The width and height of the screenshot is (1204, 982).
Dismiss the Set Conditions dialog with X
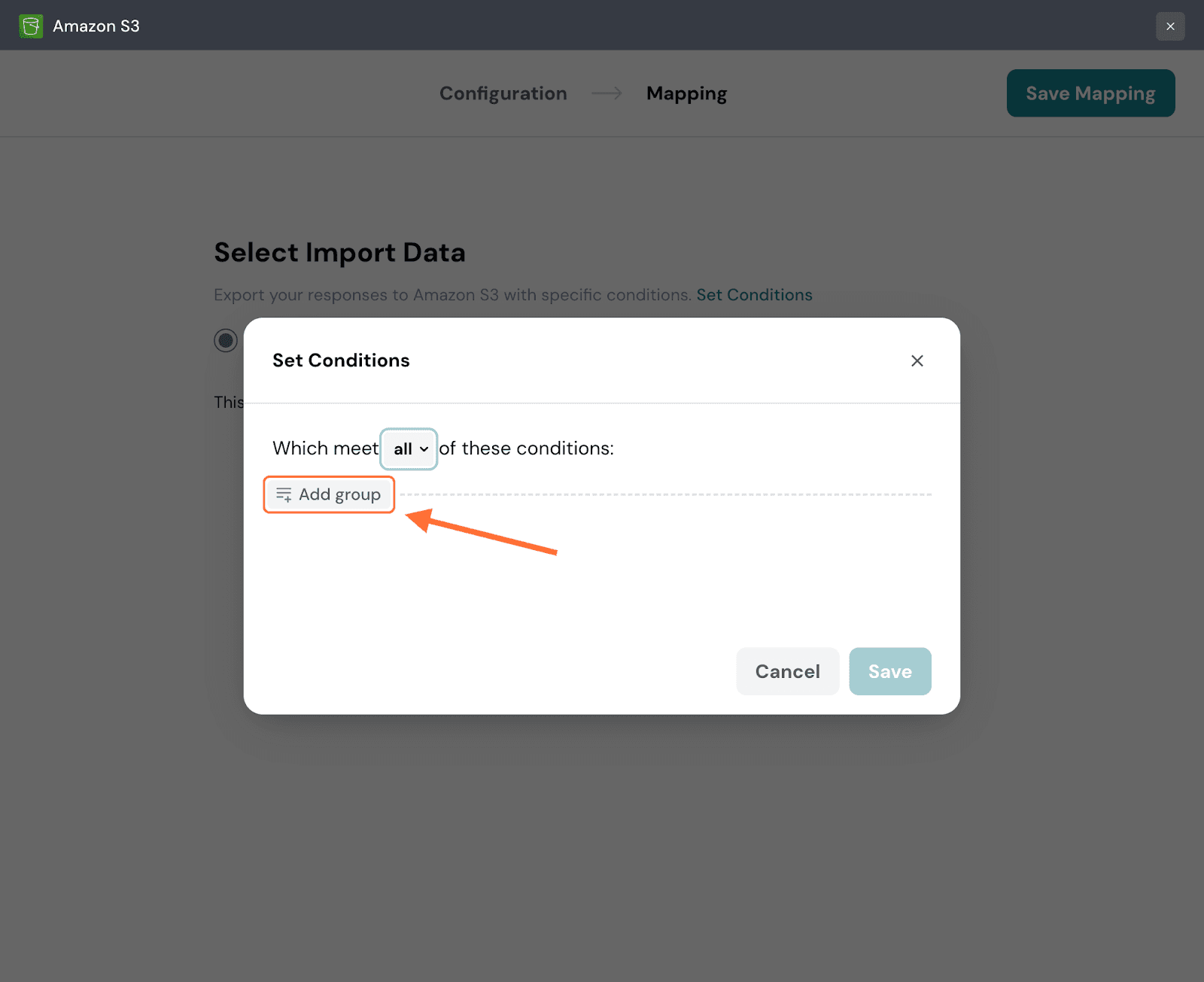(x=917, y=361)
